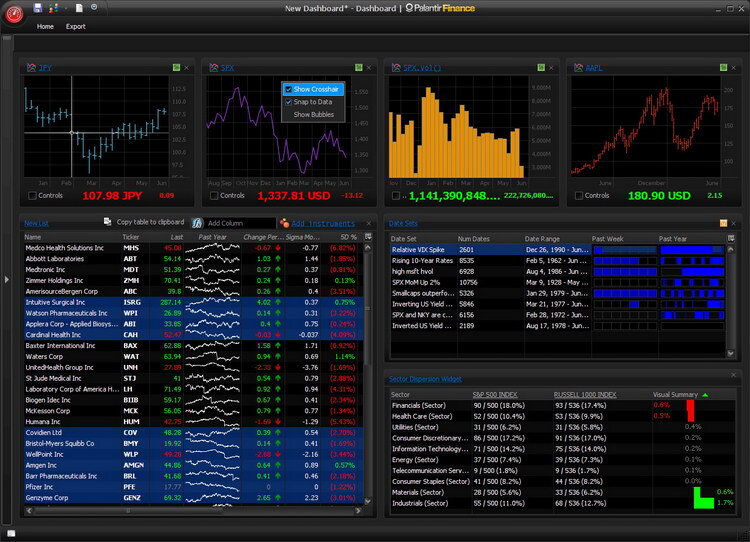
Task: Close the AAPL chart panel
Action: click(x=733, y=68)
